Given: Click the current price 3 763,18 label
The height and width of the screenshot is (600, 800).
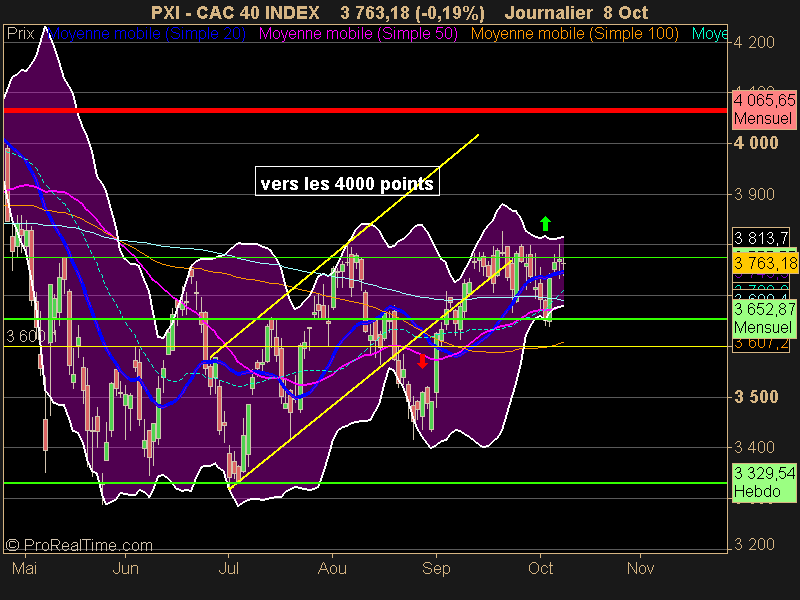Looking at the screenshot, I should pyautogui.click(x=765, y=263).
